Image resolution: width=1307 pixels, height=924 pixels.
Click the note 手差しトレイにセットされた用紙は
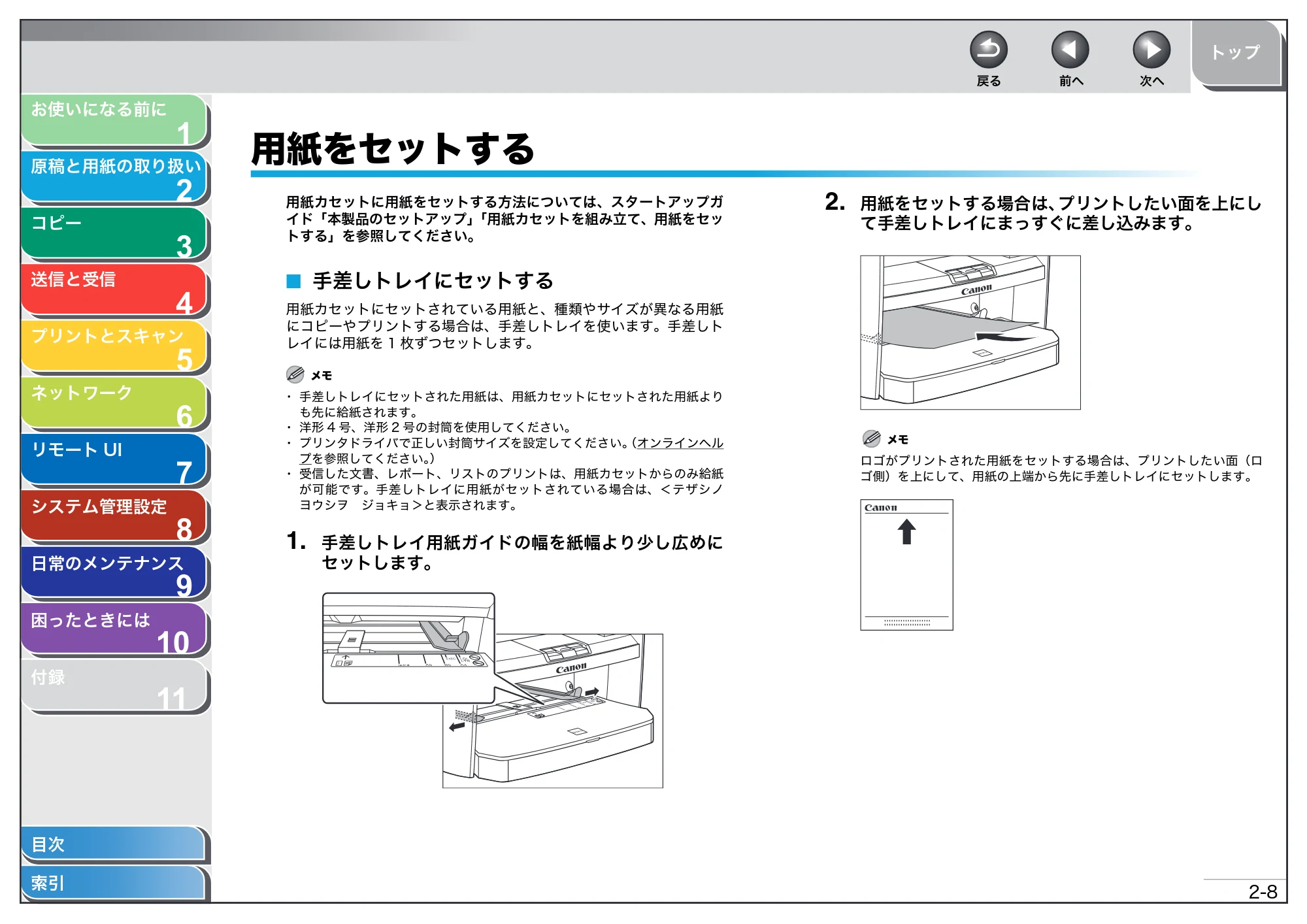tap(511, 404)
